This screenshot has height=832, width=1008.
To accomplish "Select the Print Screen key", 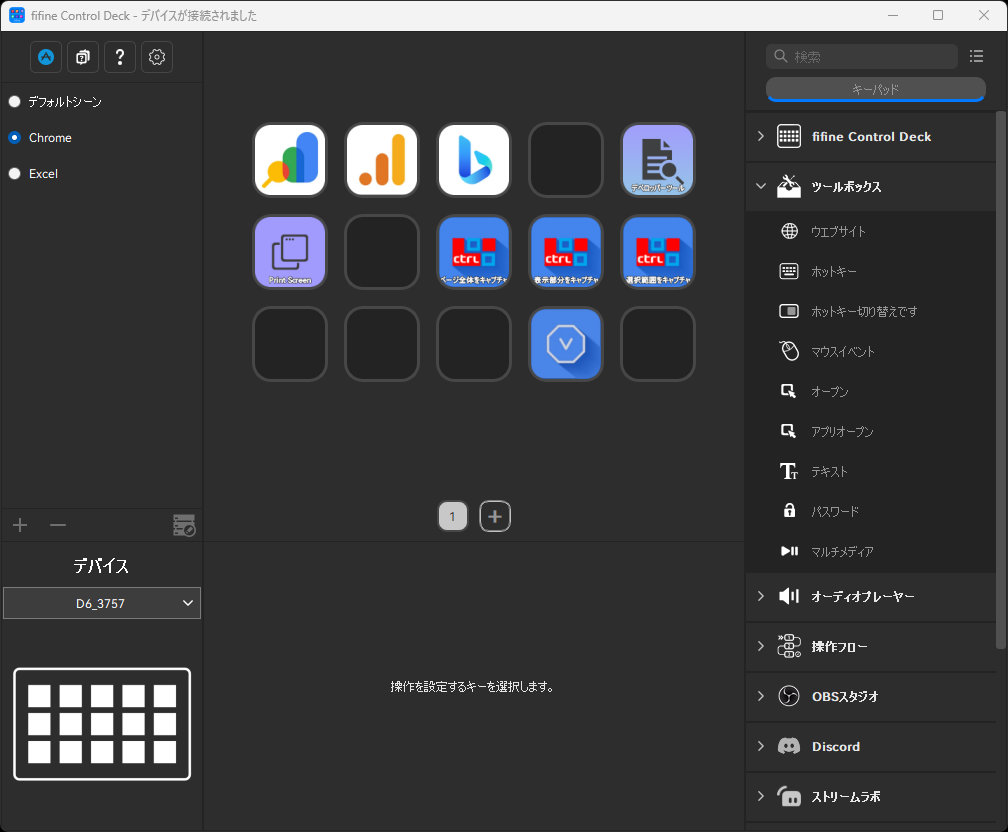I will 289,252.
